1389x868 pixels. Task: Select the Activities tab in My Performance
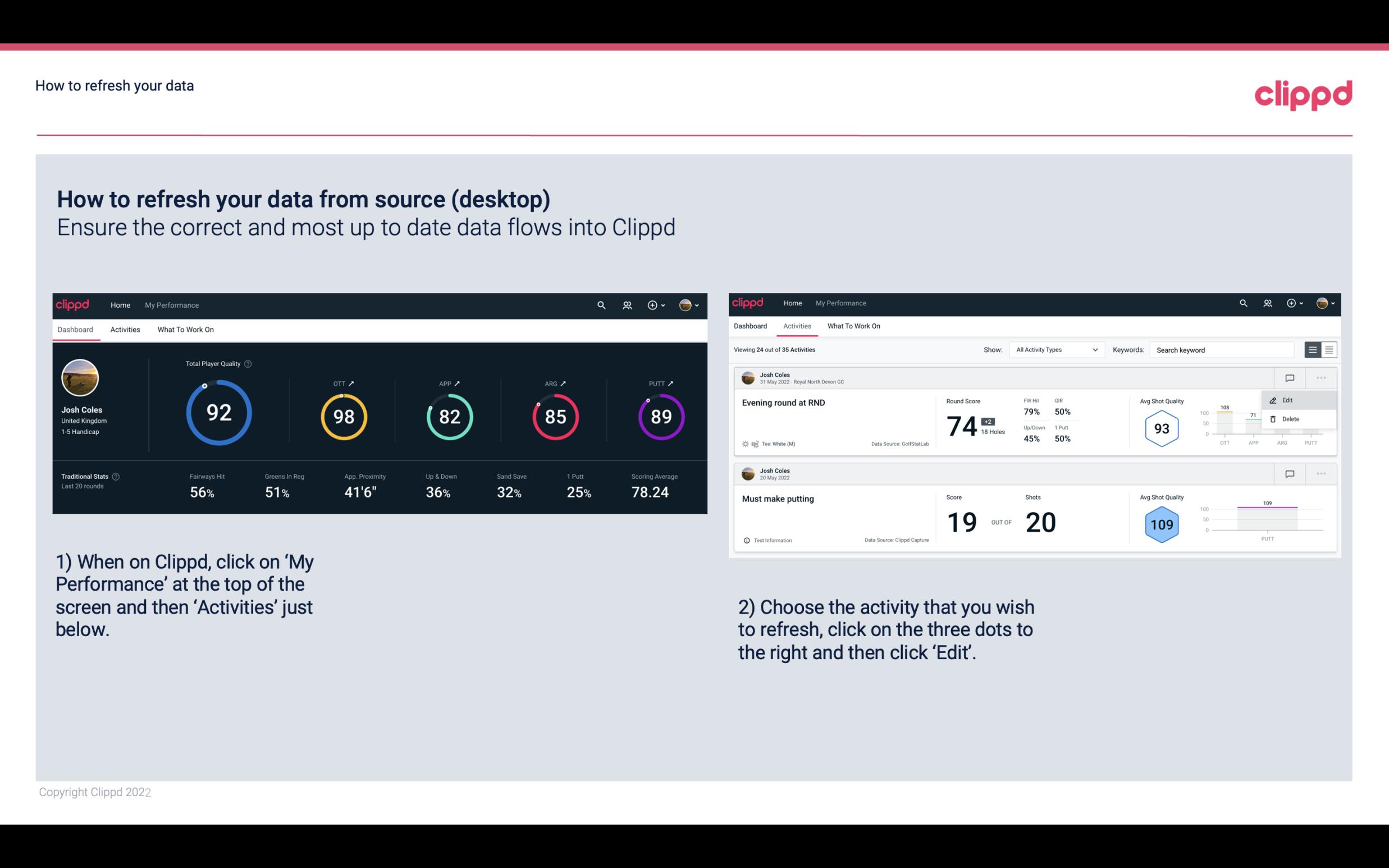point(125,328)
